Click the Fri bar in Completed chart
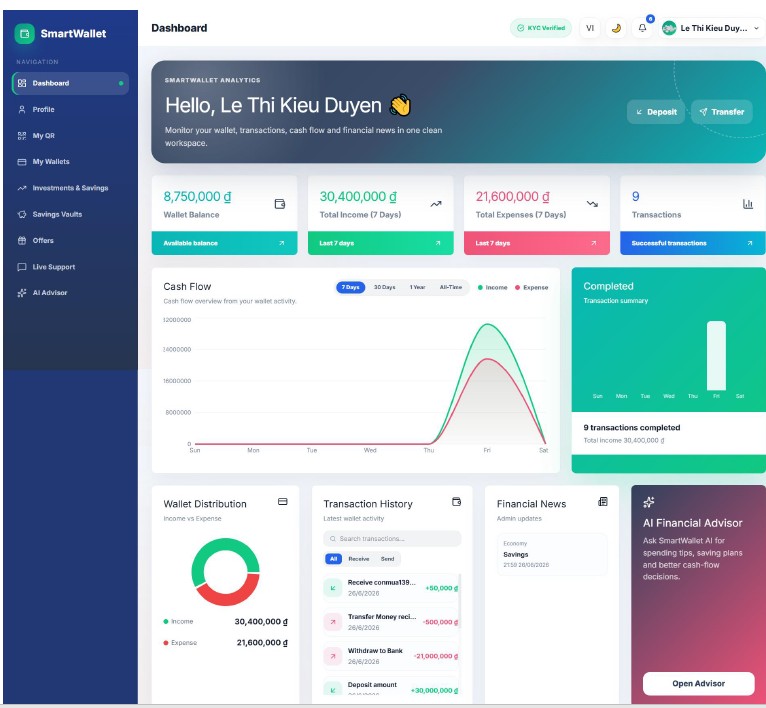Image resolution: width=766 pixels, height=708 pixels. 716,355
